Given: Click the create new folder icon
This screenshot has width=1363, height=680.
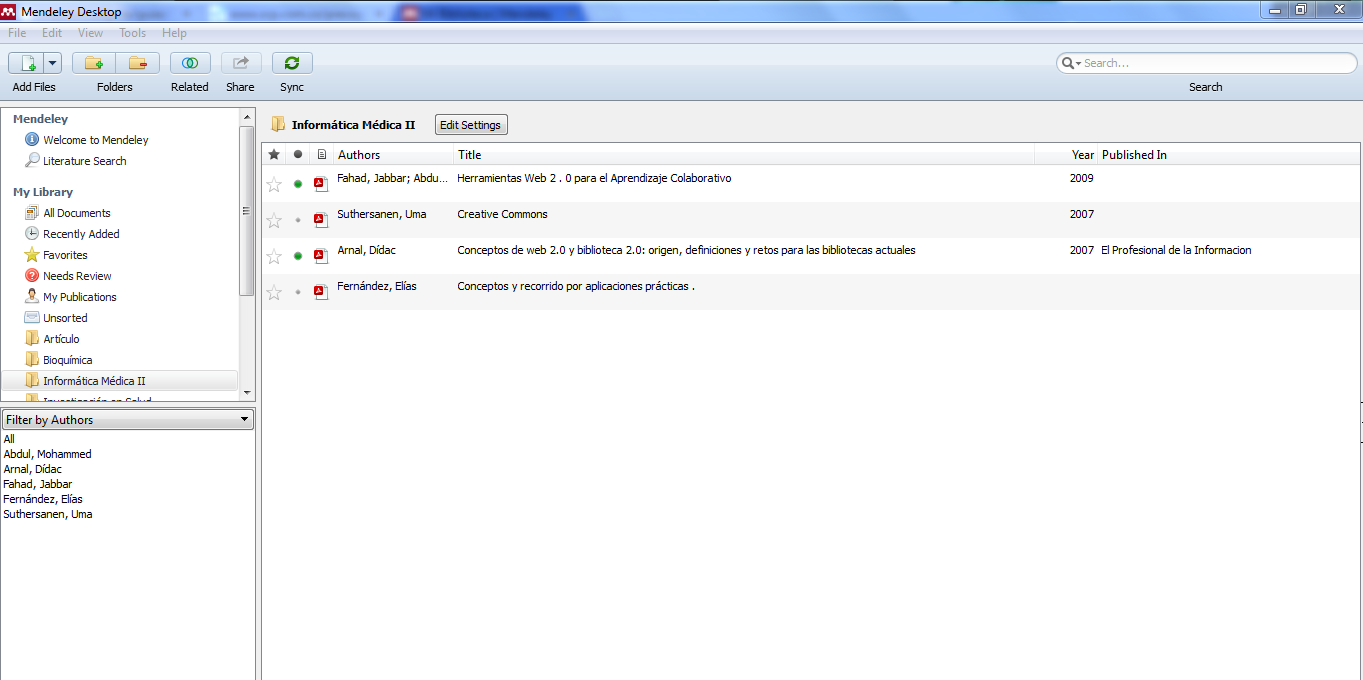Looking at the screenshot, I should click(x=94, y=63).
